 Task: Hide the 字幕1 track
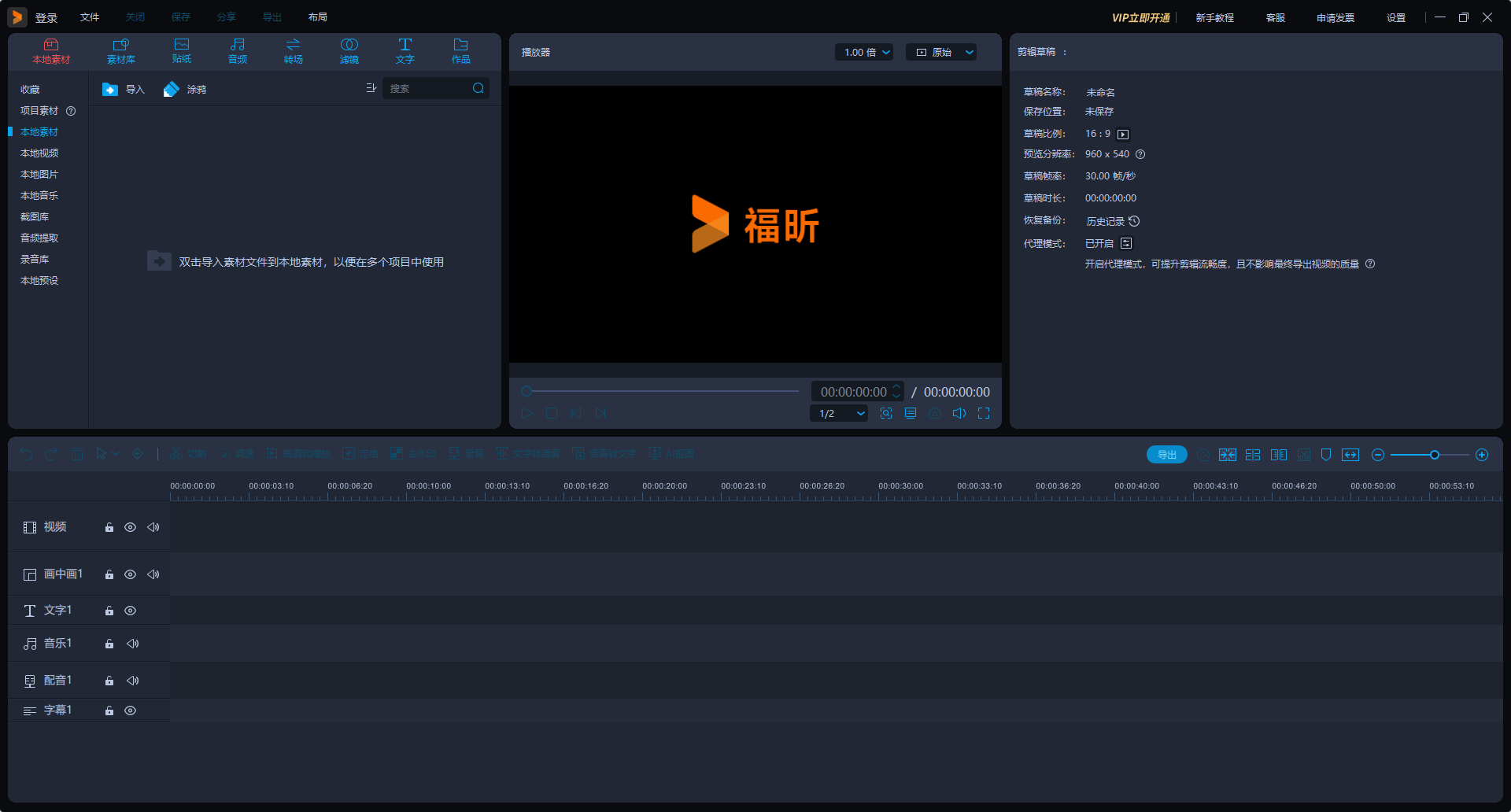pos(131,710)
